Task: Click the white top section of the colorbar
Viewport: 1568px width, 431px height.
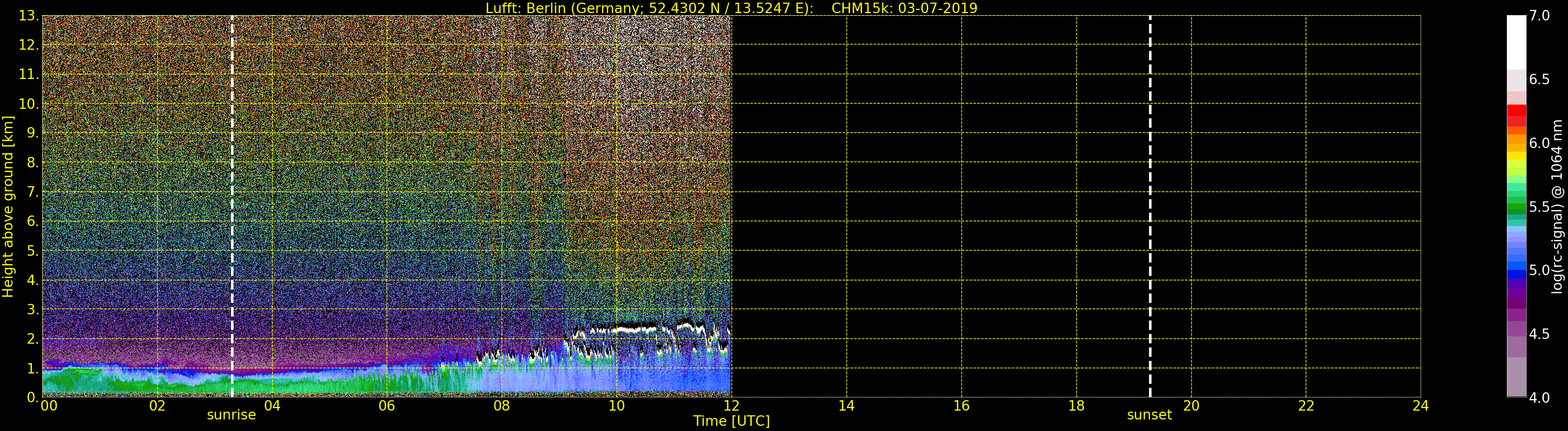Action: pyautogui.click(x=1516, y=42)
